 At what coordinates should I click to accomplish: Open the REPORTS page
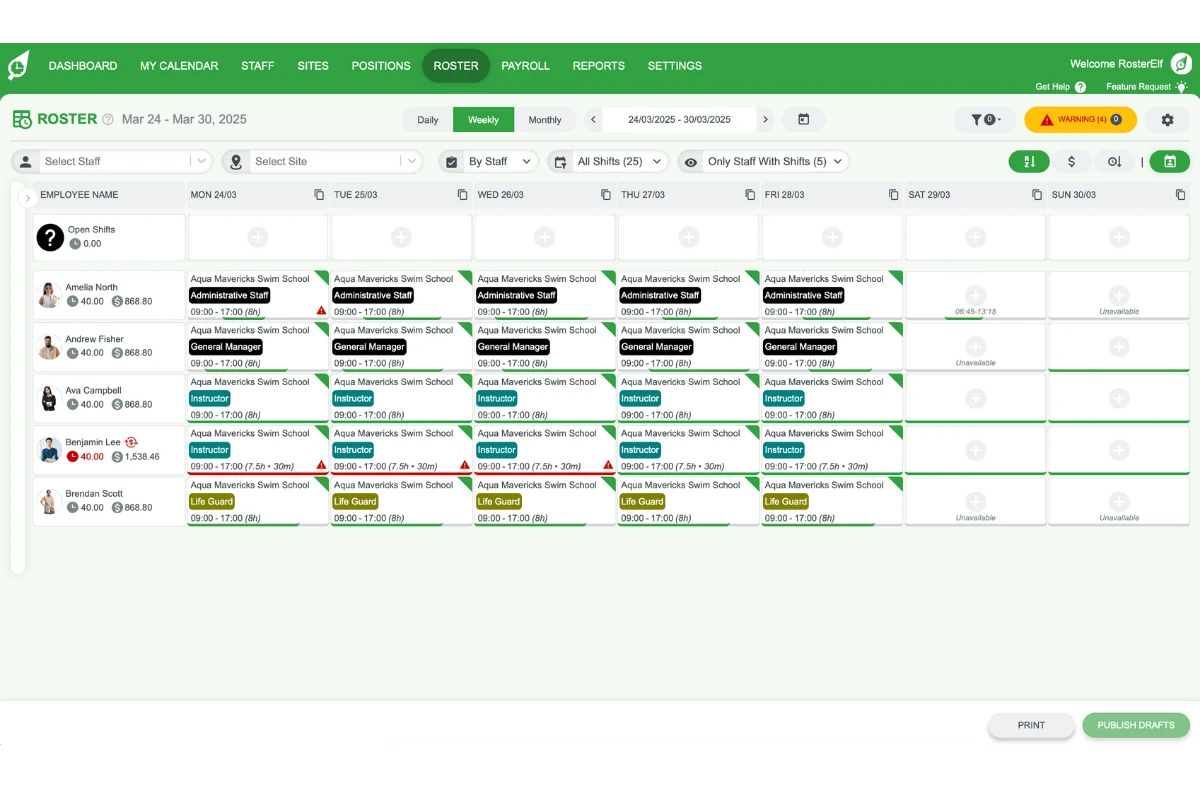click(599, 66)
